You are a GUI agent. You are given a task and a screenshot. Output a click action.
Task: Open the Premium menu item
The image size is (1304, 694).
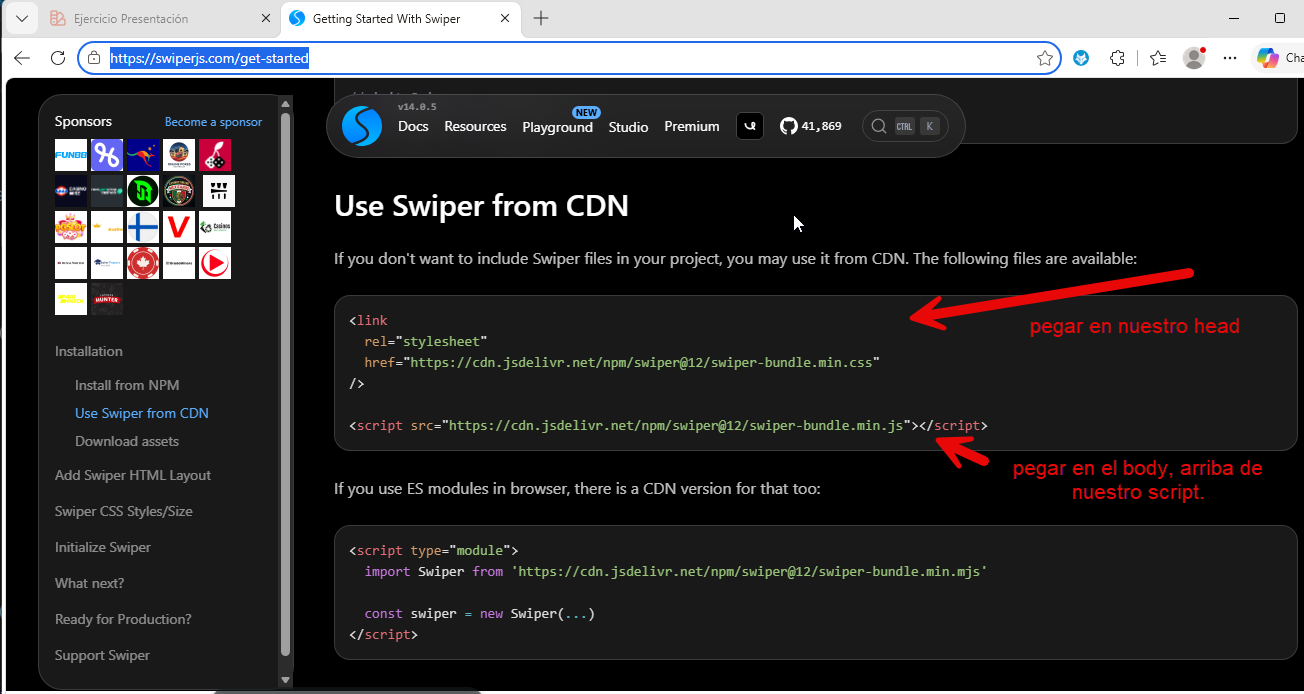[x=692, y=127]
